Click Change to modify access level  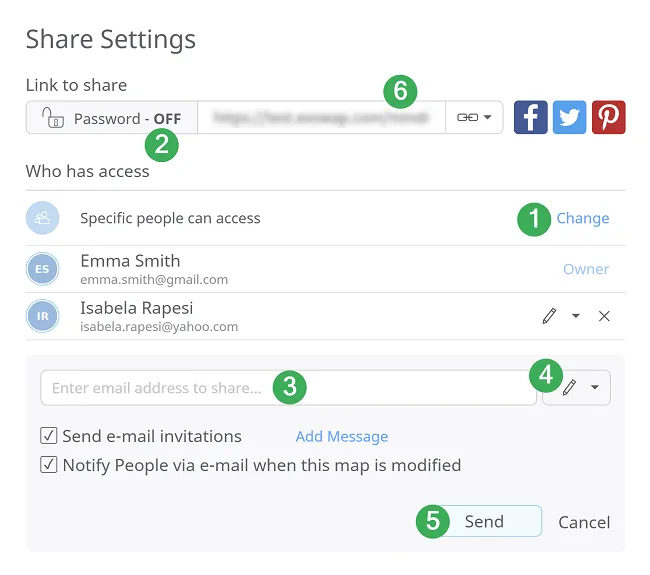click(582, 218)
